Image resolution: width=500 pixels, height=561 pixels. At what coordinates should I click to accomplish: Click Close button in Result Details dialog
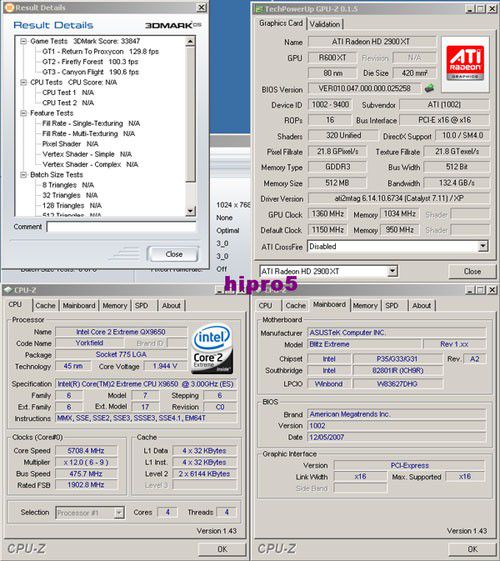click(x=174, y=254)
